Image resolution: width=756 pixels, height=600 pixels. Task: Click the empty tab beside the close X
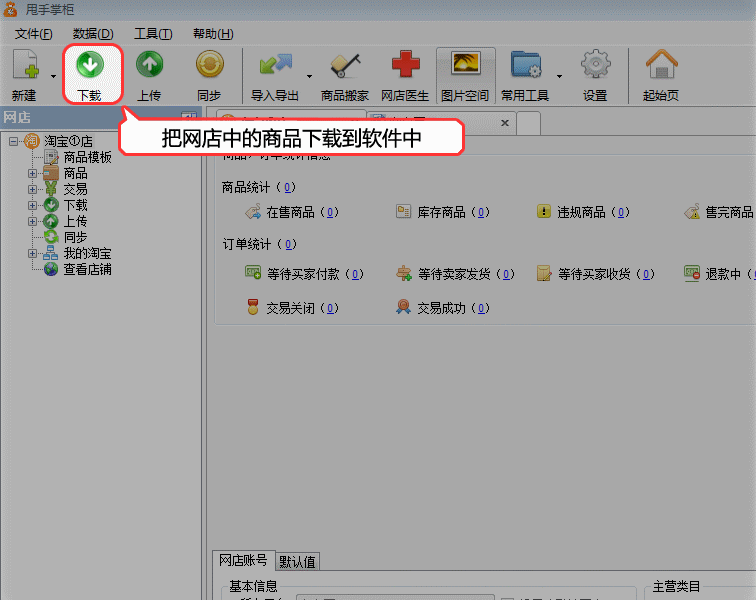click(528, 123)
